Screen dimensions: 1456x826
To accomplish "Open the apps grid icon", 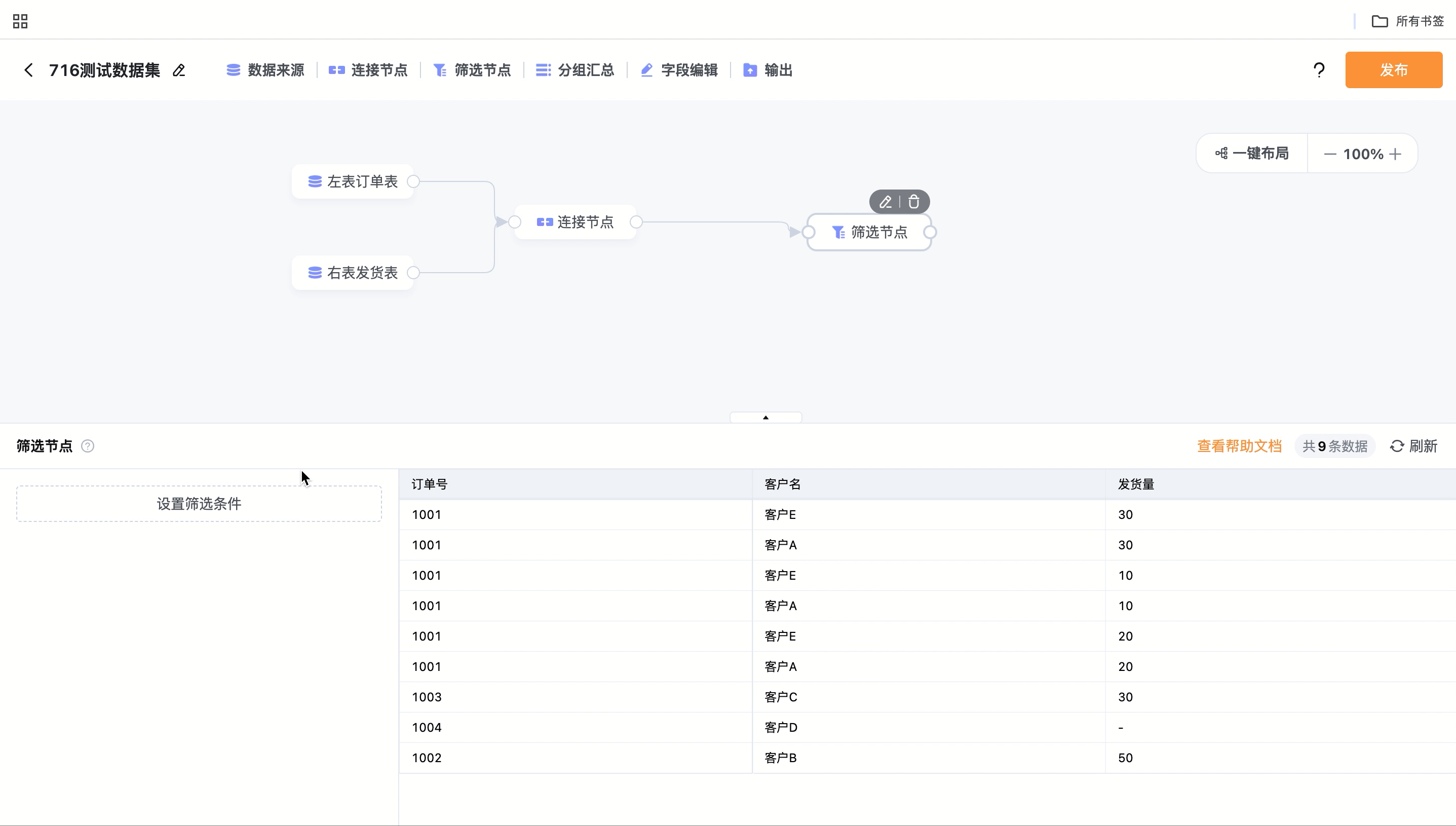I will click(20, 22).
